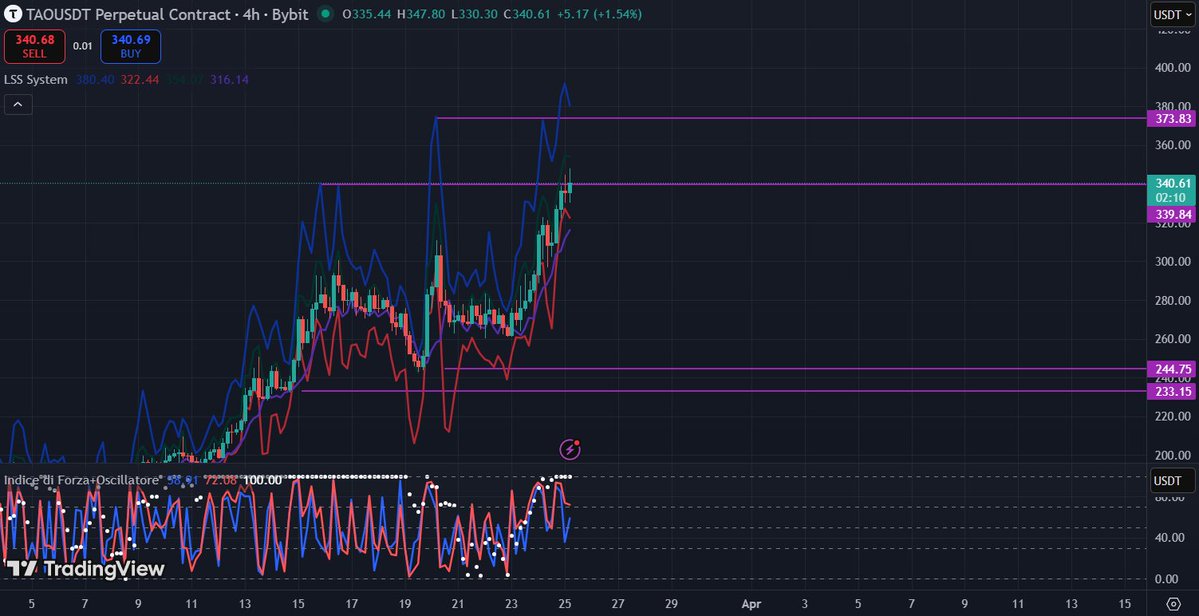Open the USDT dropdown in the oscillator pane
The width and height of the screenshot is (1199, 616).
click(1172, 481)
